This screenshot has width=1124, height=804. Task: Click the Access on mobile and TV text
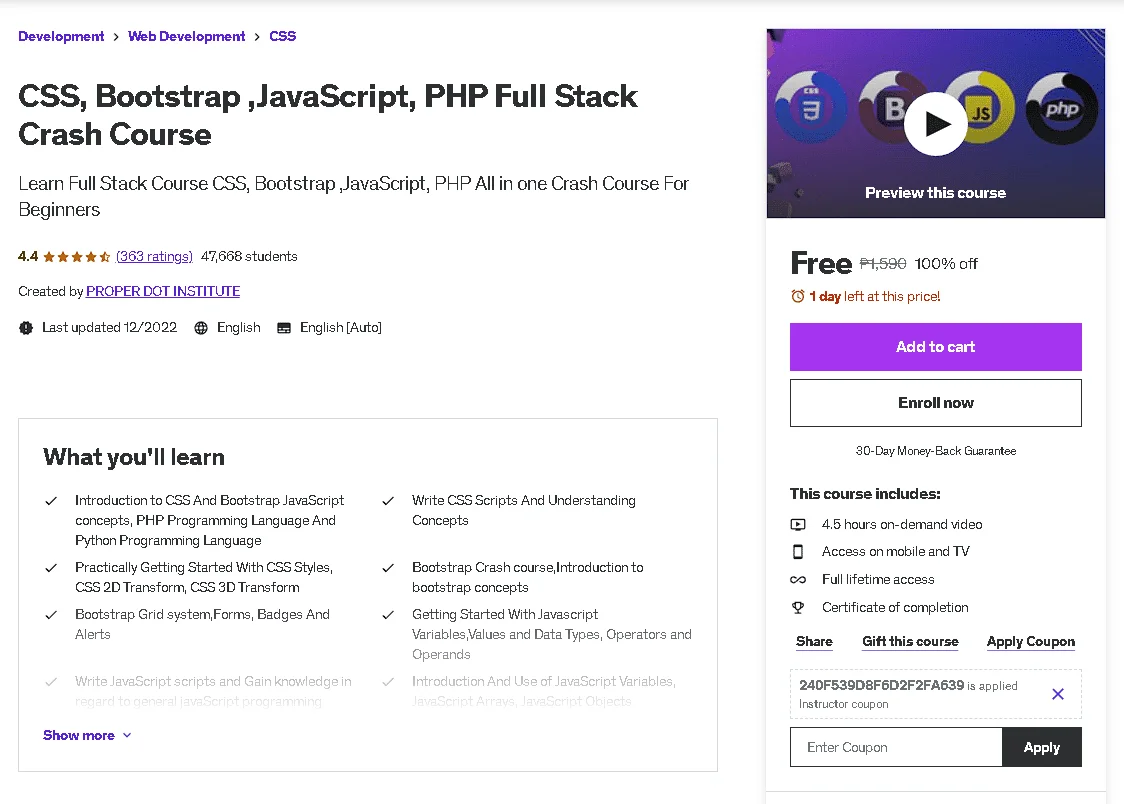click(x=895, y=552)
